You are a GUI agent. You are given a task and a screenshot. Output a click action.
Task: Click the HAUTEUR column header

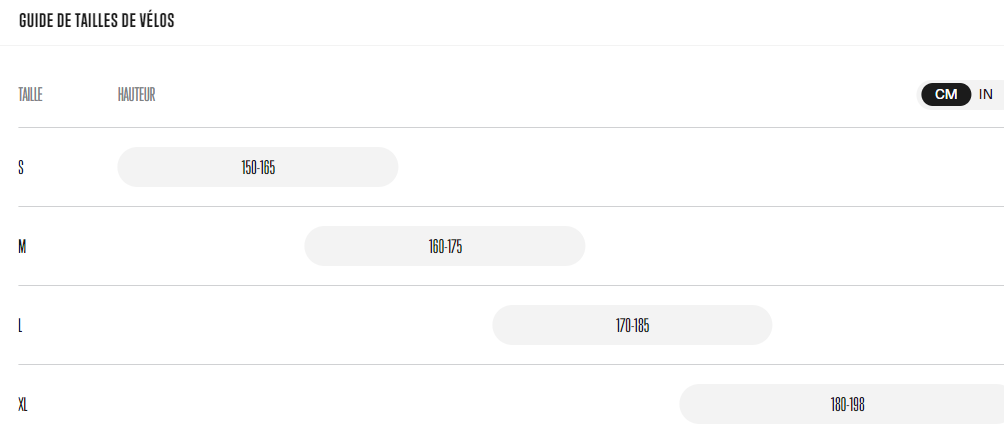136,95
